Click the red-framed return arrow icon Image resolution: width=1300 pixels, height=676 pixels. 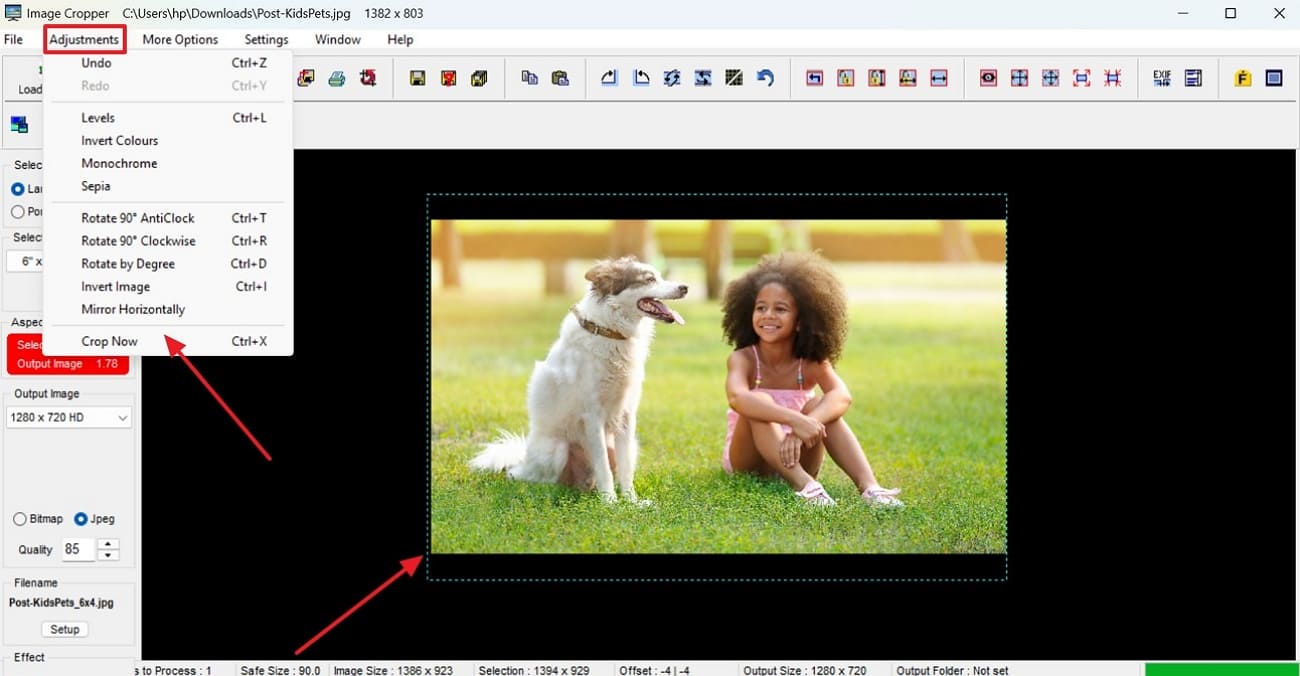point(814,78)
